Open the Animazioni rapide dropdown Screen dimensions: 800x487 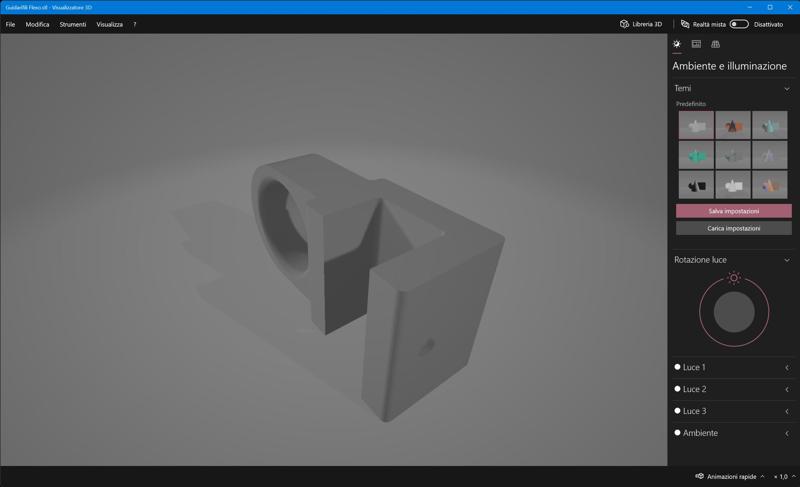pos(730,476)
